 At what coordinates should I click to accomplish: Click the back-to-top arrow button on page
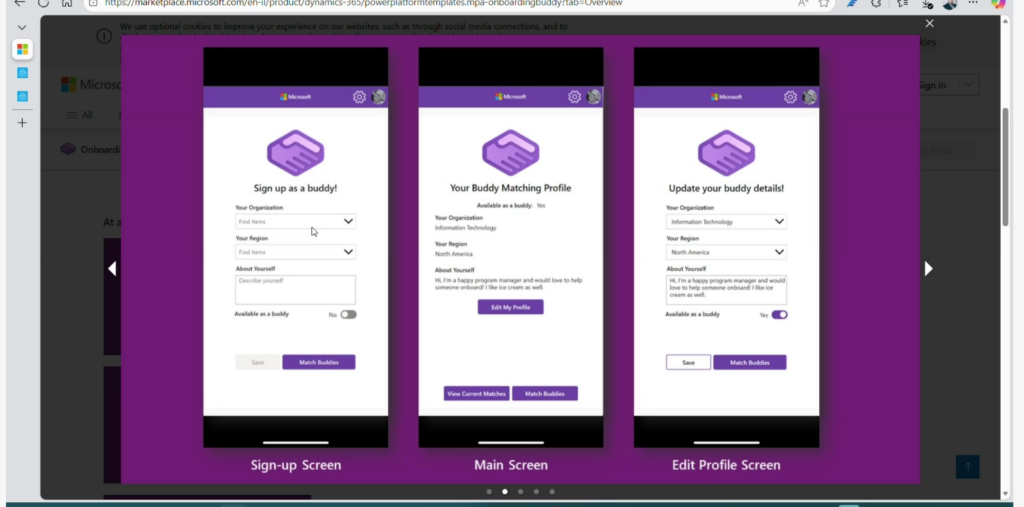967,466
